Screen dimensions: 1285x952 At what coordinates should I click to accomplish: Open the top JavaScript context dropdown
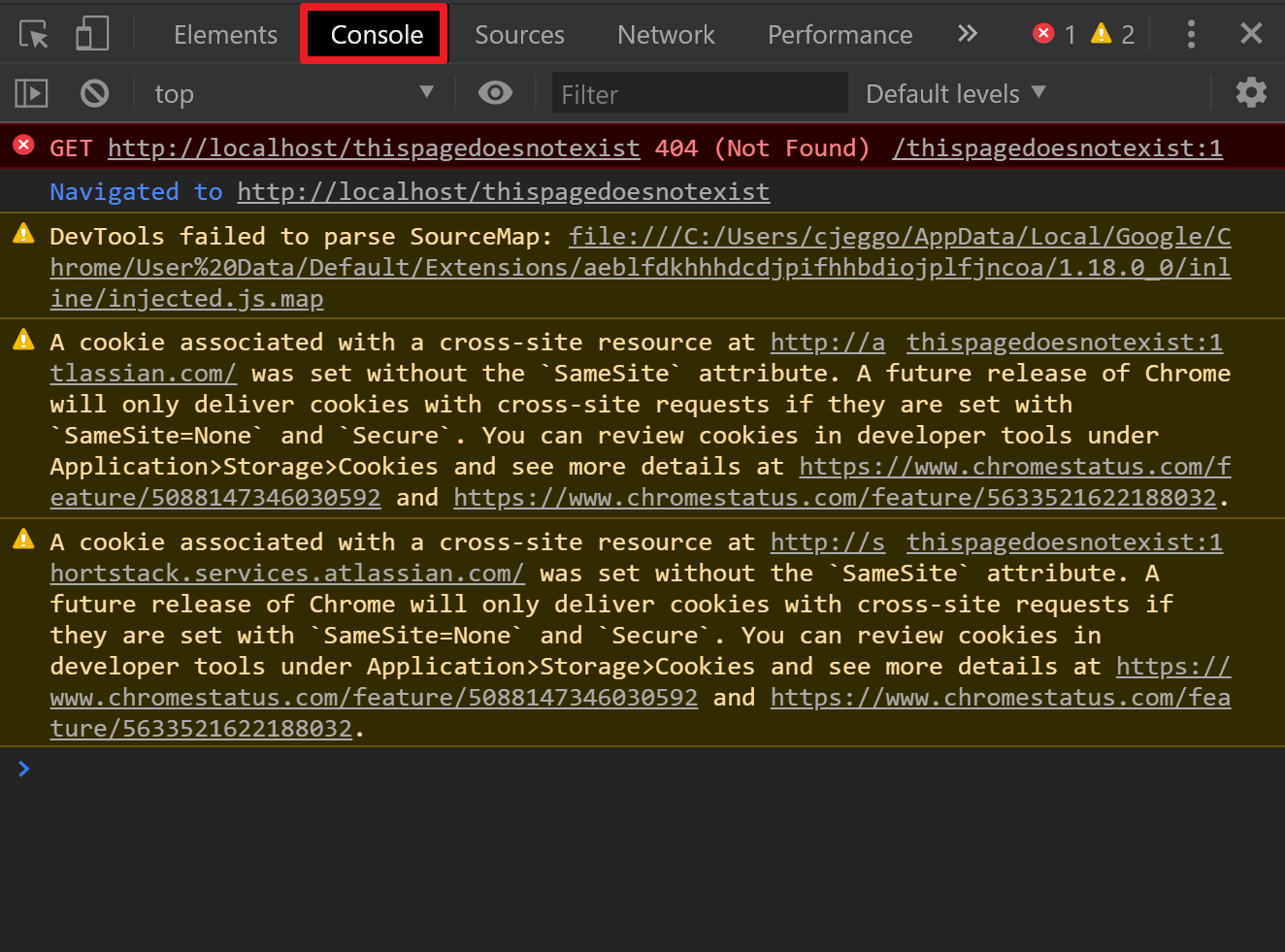[x=293, y=93]
